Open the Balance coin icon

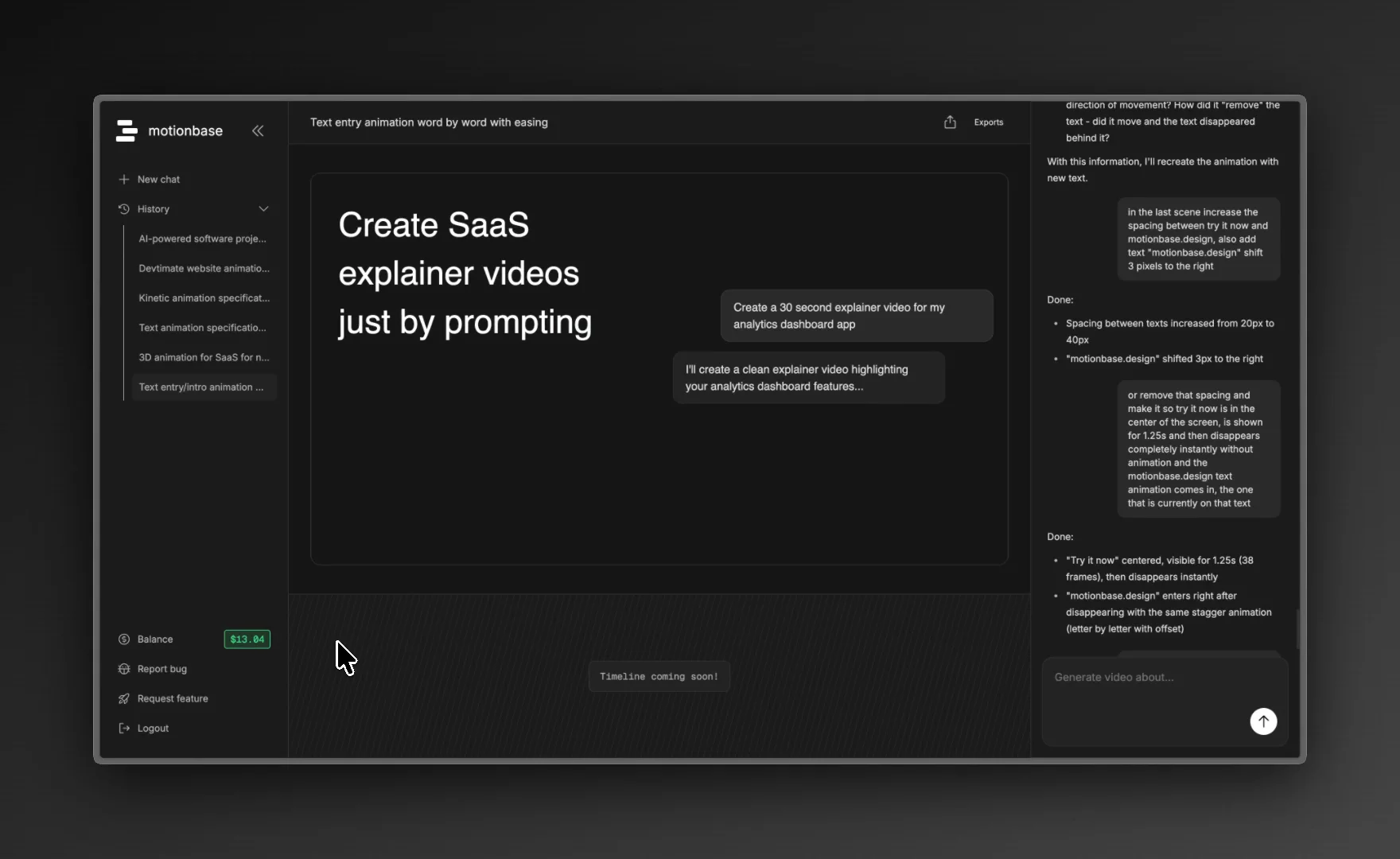click(x=124, y=639)
